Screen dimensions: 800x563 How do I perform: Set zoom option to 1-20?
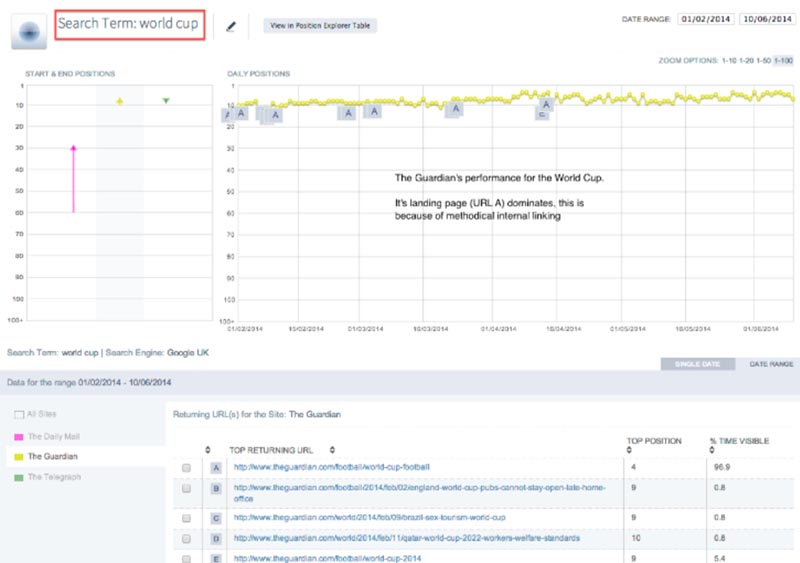click(x=746, y=60)
